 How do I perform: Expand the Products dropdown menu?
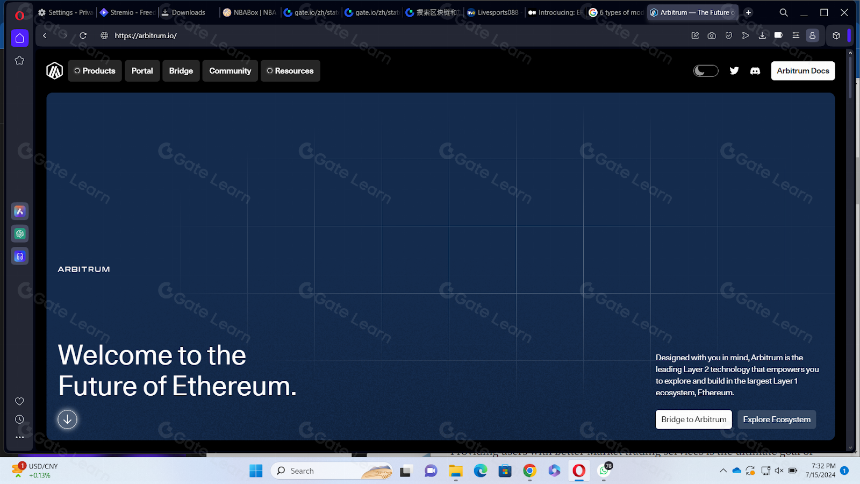pyautogui.click(x=95, y=71)
